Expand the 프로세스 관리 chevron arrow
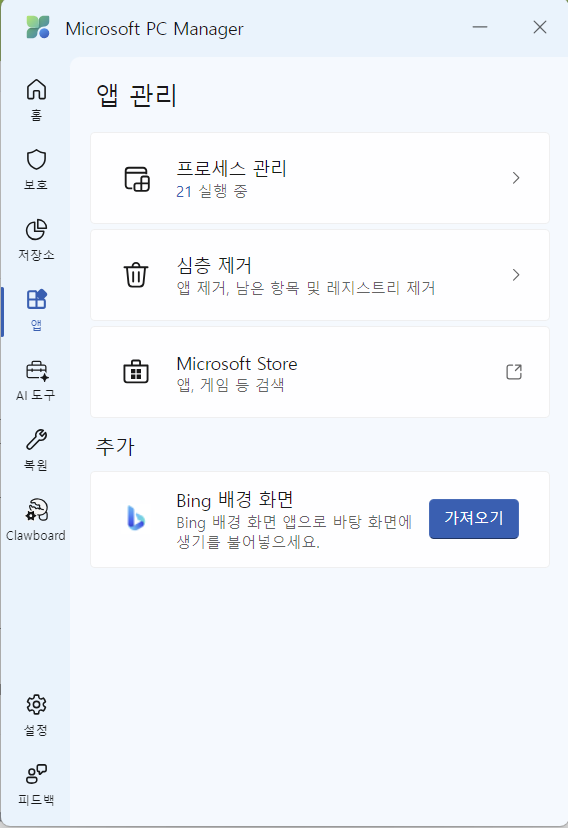This screenshot has width=568, height=828. (x=516, y=178)
